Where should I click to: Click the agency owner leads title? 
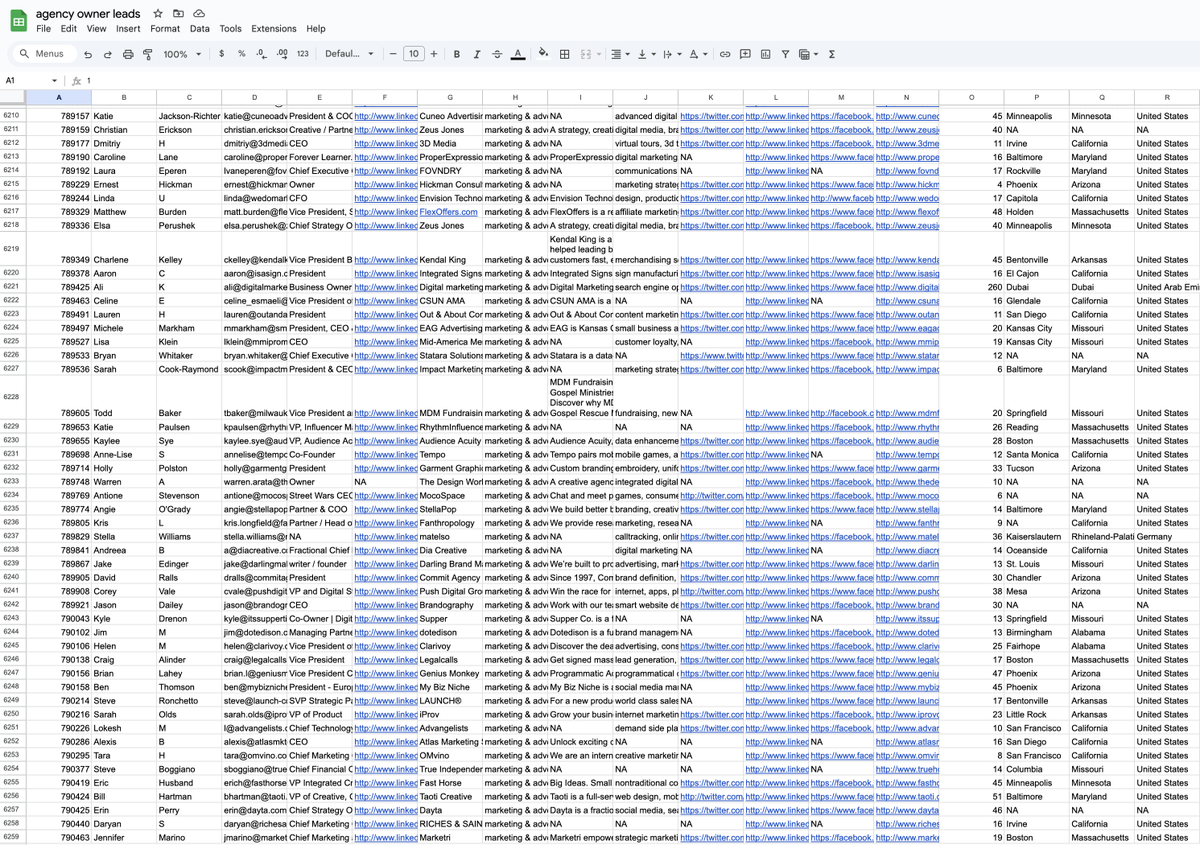click(x=88, y=14)
